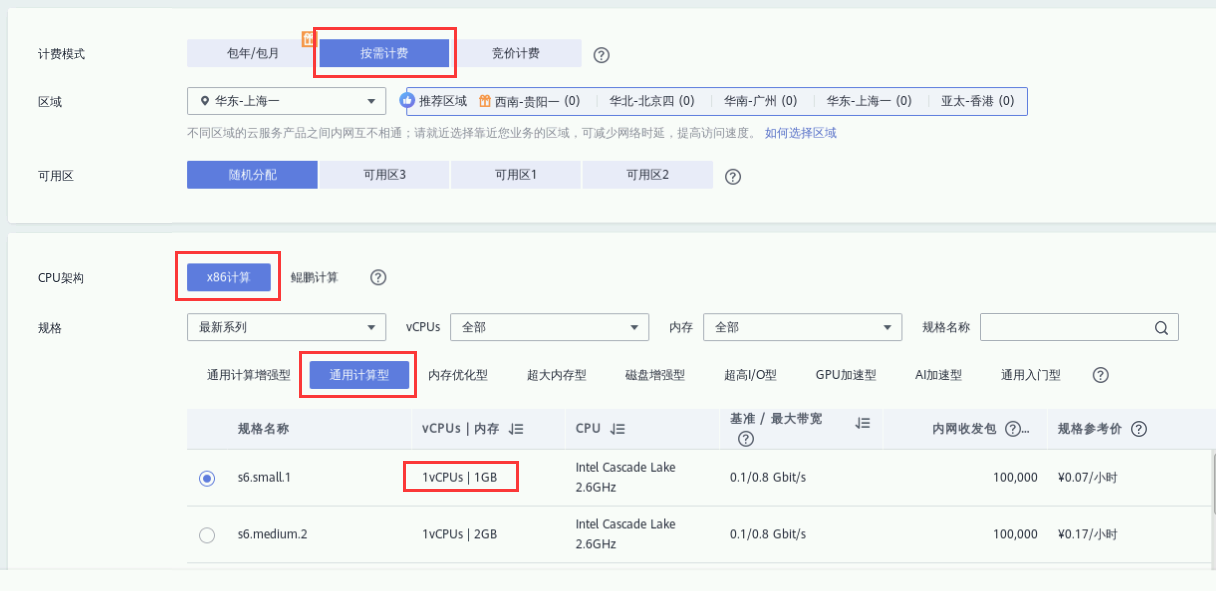
Task: Click the 规格名称 search input field
Action: point(1064,328)
